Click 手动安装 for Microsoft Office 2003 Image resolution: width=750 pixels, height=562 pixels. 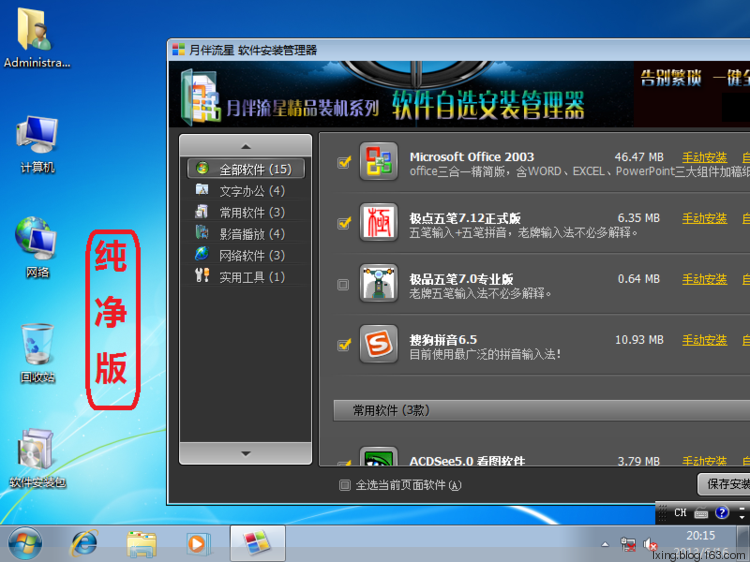click(705, 157)
